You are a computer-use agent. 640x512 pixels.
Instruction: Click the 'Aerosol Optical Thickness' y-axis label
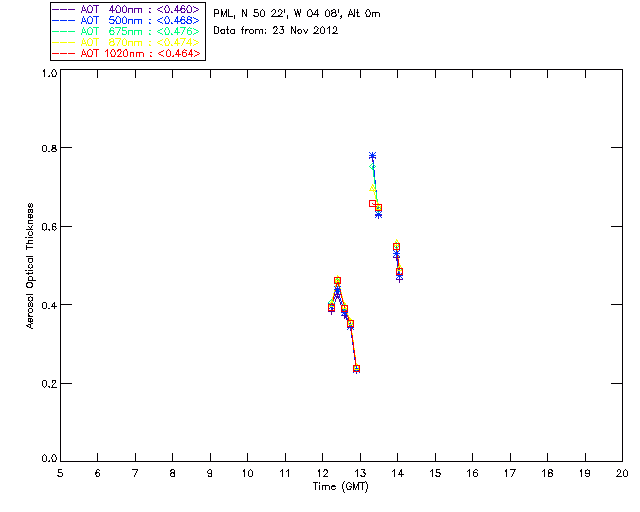30,266
